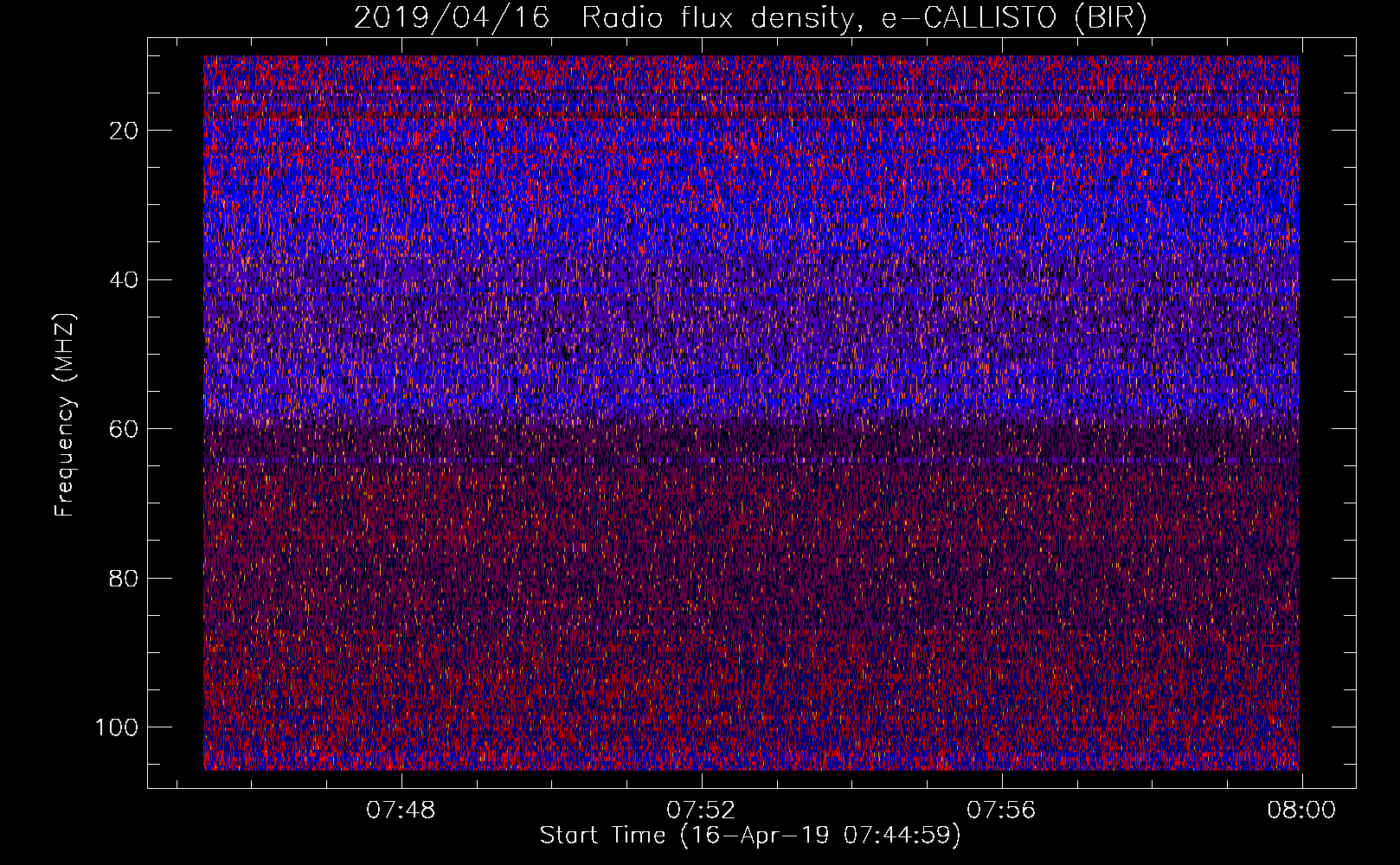This screenshot has height=865, width=1400.
Task: Click the 07:56 time tick label
Action: coord(1001,811)
